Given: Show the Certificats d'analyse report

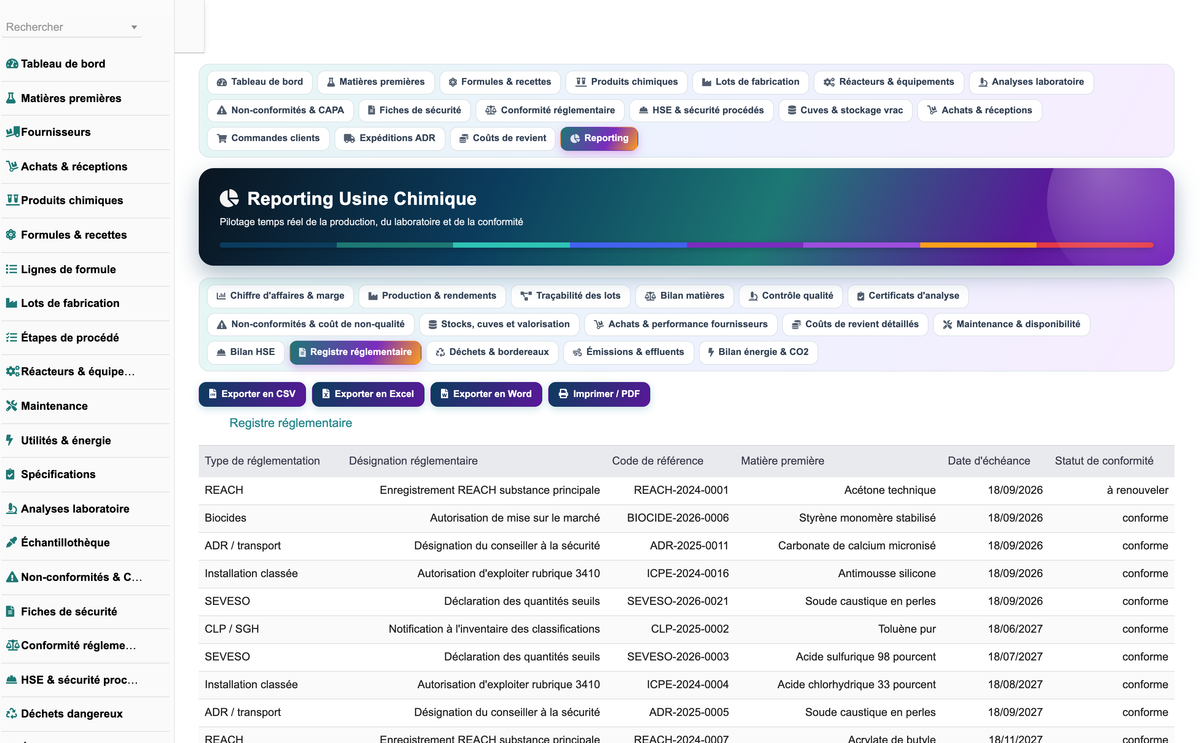Looking at the screenshot, I should tap(908, 296).
